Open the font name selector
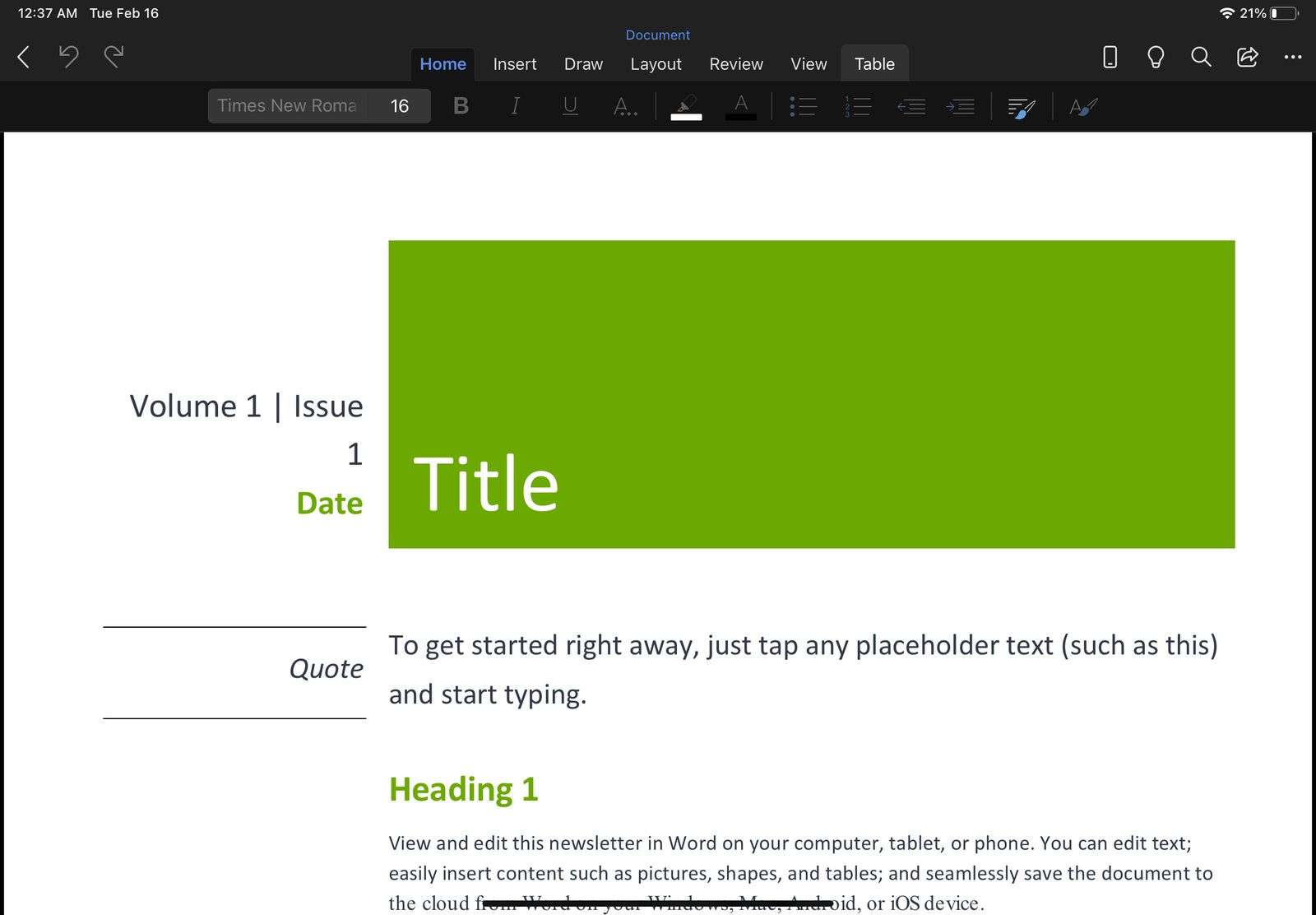This screenshot has width=1316, height=915. pyautogui.click(x=285, y=105)
